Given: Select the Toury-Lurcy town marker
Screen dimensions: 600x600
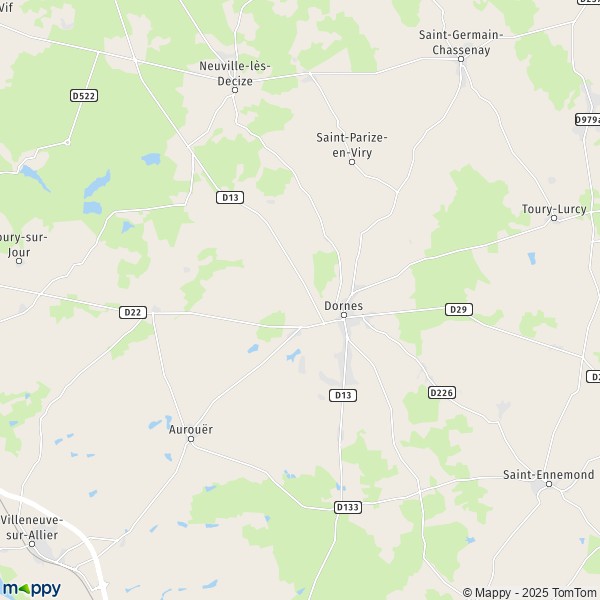Looking at the screenshot, I should tap(554, 218).
